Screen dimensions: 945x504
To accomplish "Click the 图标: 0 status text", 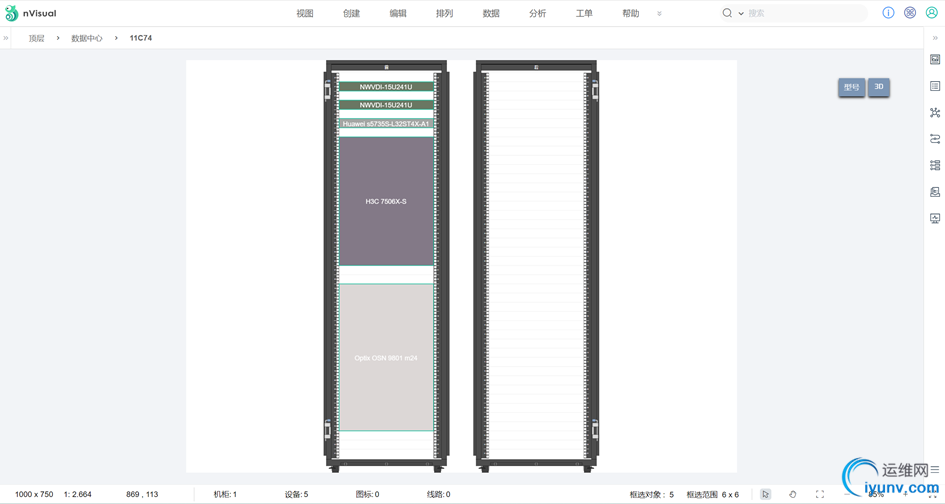I will (x=368, y=494).
